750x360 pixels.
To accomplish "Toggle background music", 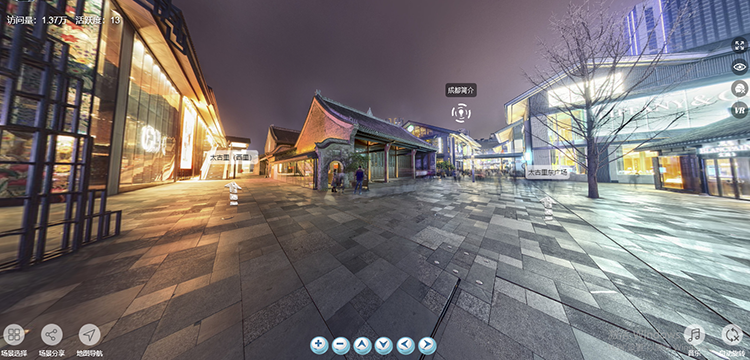I will coord(694,335).
